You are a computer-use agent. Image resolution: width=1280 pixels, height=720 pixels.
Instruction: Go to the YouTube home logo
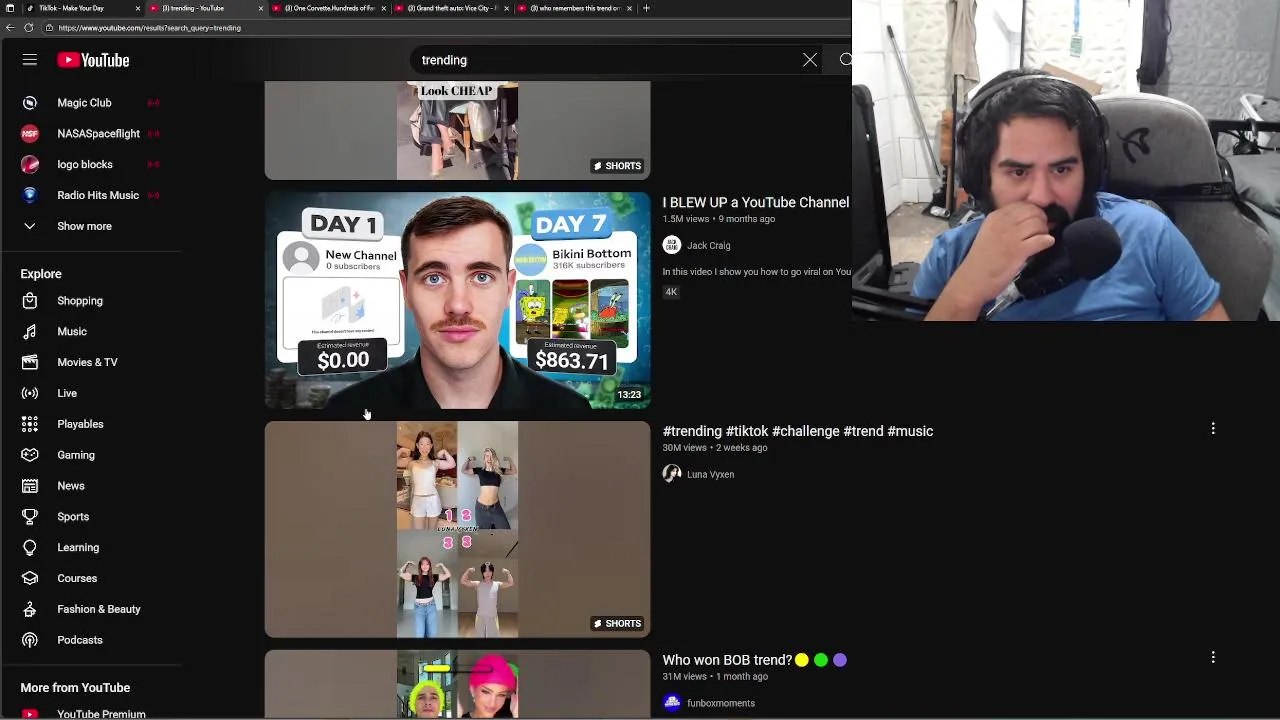[93, 60]
